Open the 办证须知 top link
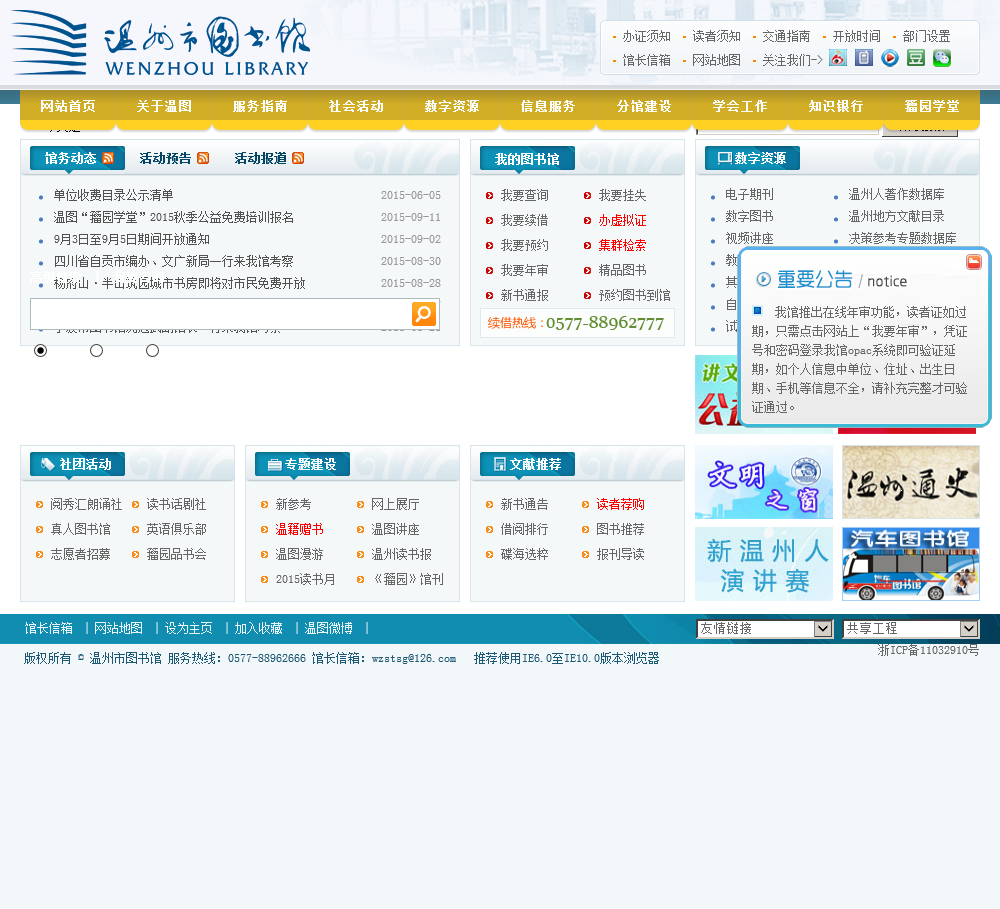This screenshot has height=909, width=1000. coord(646,36)
